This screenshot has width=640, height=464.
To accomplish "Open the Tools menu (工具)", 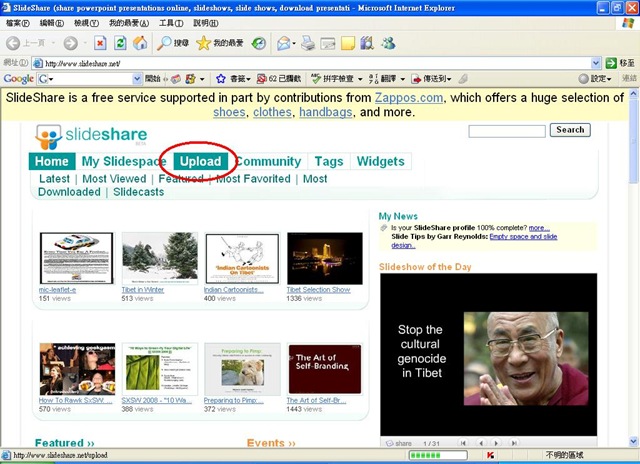I will tap(171, 23).
